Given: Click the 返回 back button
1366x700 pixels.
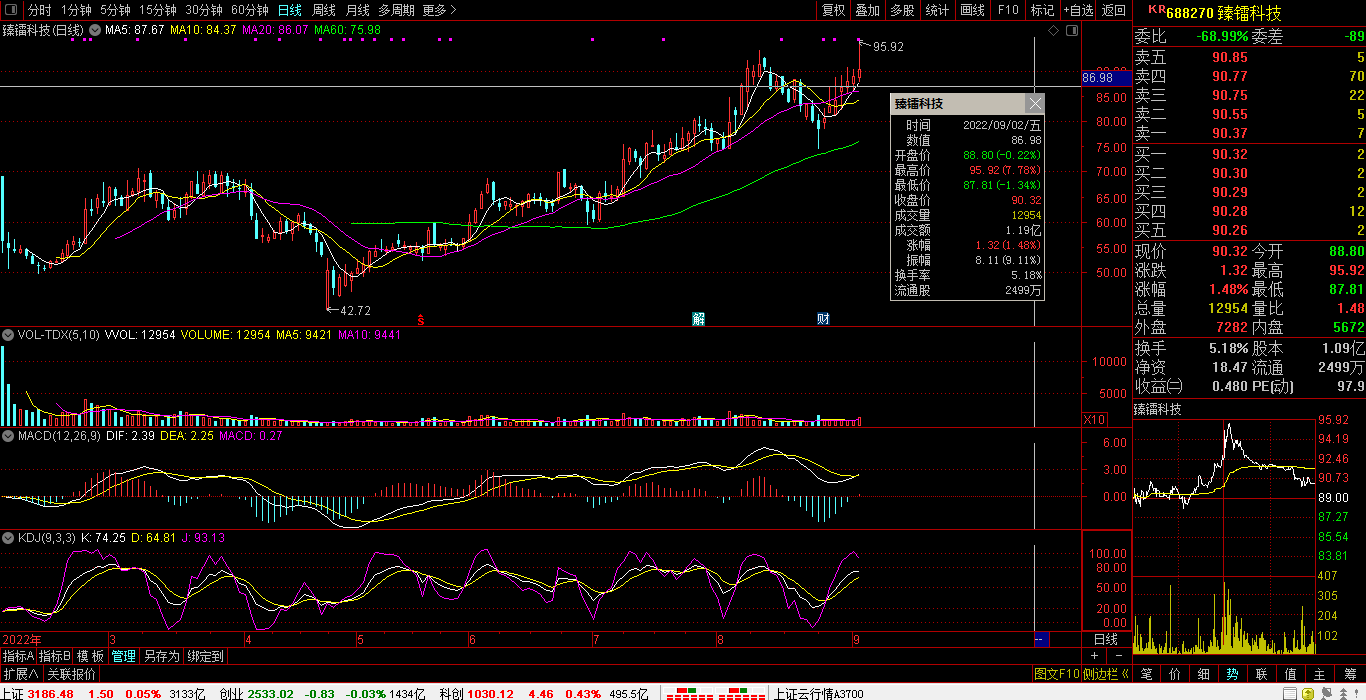Looking at the screenshot, I should coord(1113,10).
